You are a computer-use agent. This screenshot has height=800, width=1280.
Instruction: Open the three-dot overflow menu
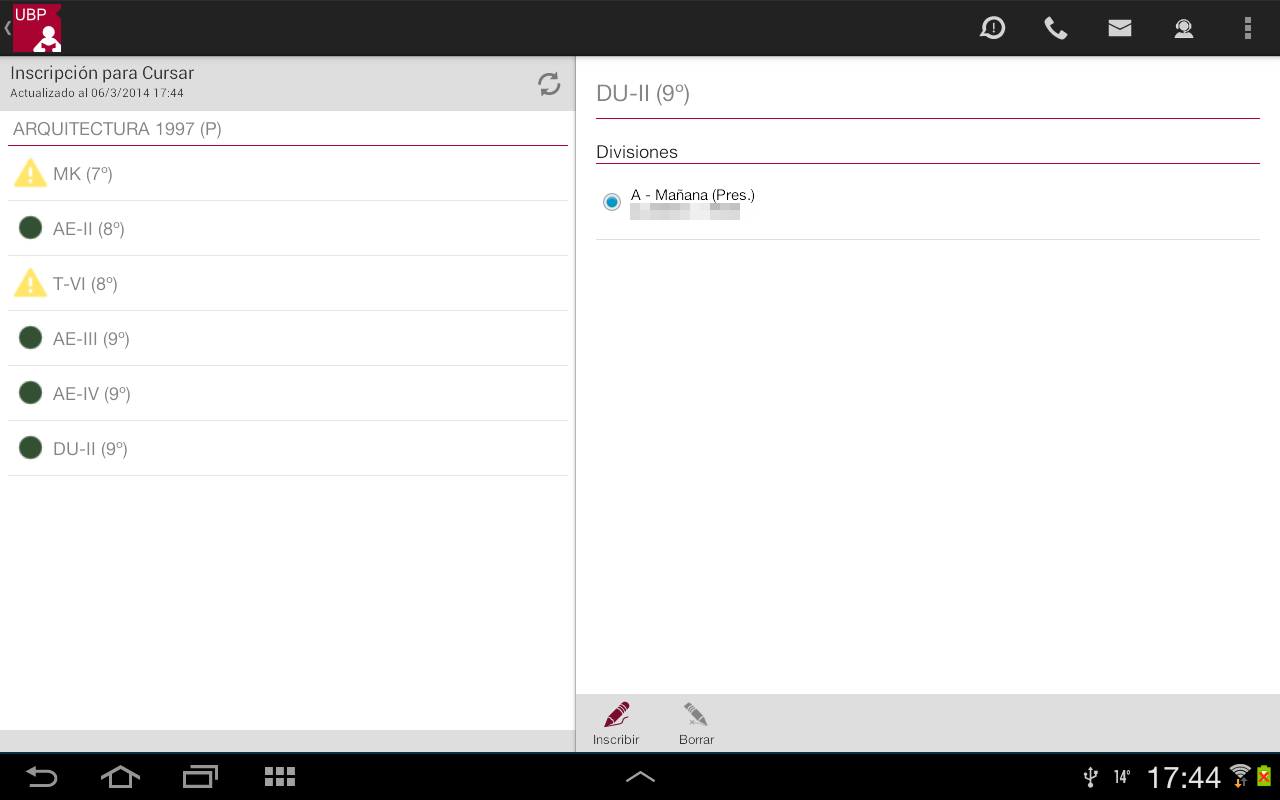(x=1247, y=28)
